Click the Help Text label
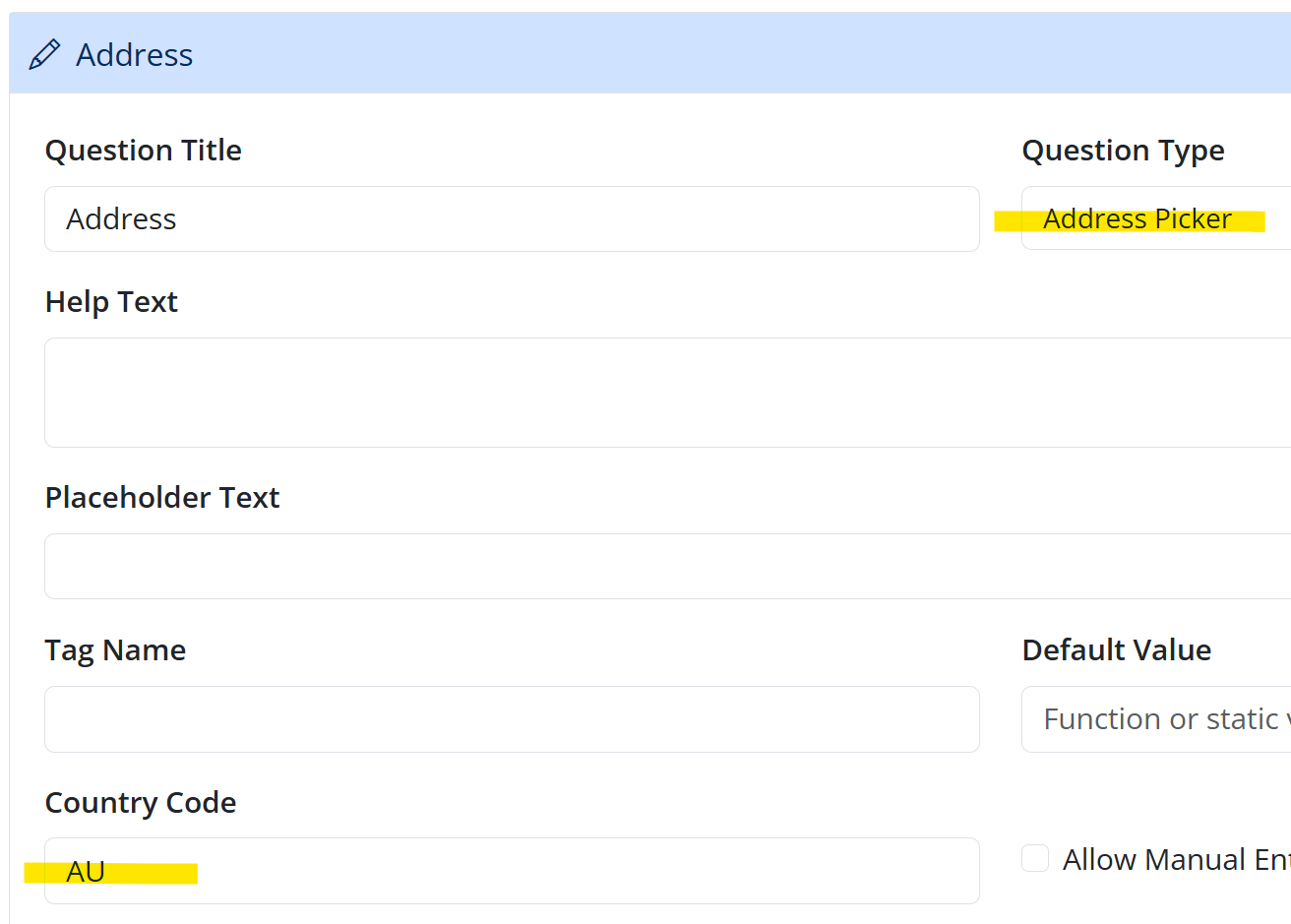The height and width of the screenshot is (924, 1291). (111, 302)
